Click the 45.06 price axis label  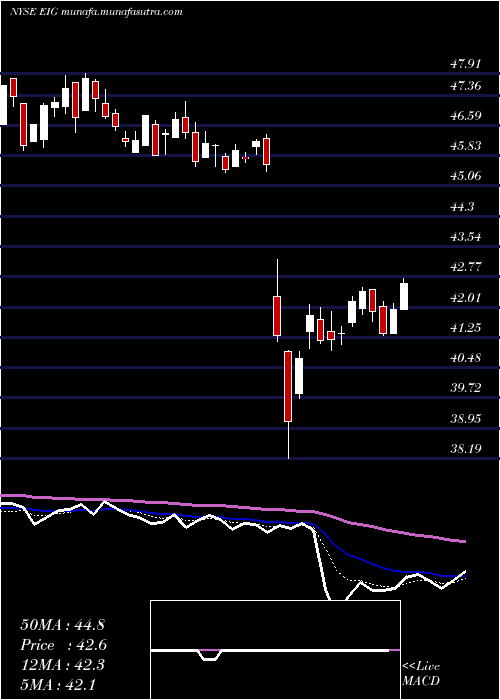(x=466, y=176)
